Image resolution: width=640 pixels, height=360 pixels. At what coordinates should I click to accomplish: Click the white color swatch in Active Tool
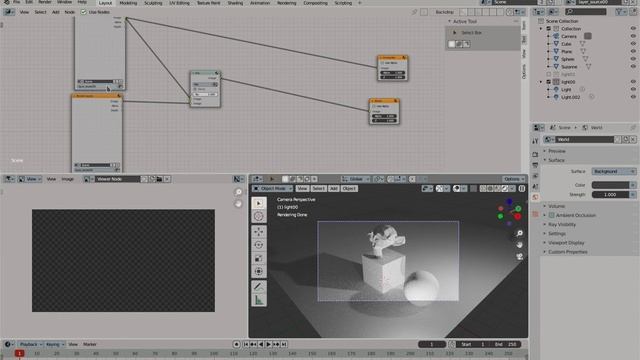tap(451, 44)
